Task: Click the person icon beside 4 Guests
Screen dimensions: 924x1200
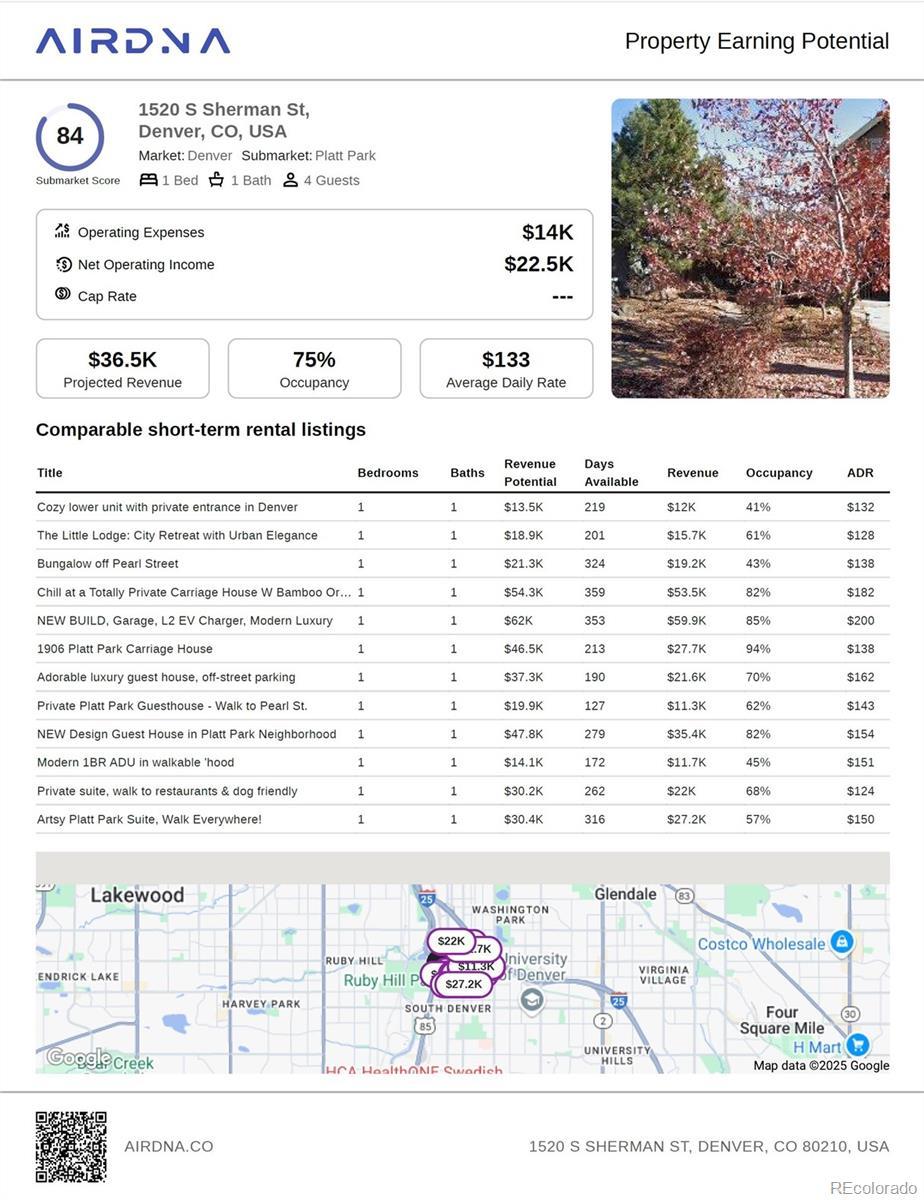Action: (290, 180)
